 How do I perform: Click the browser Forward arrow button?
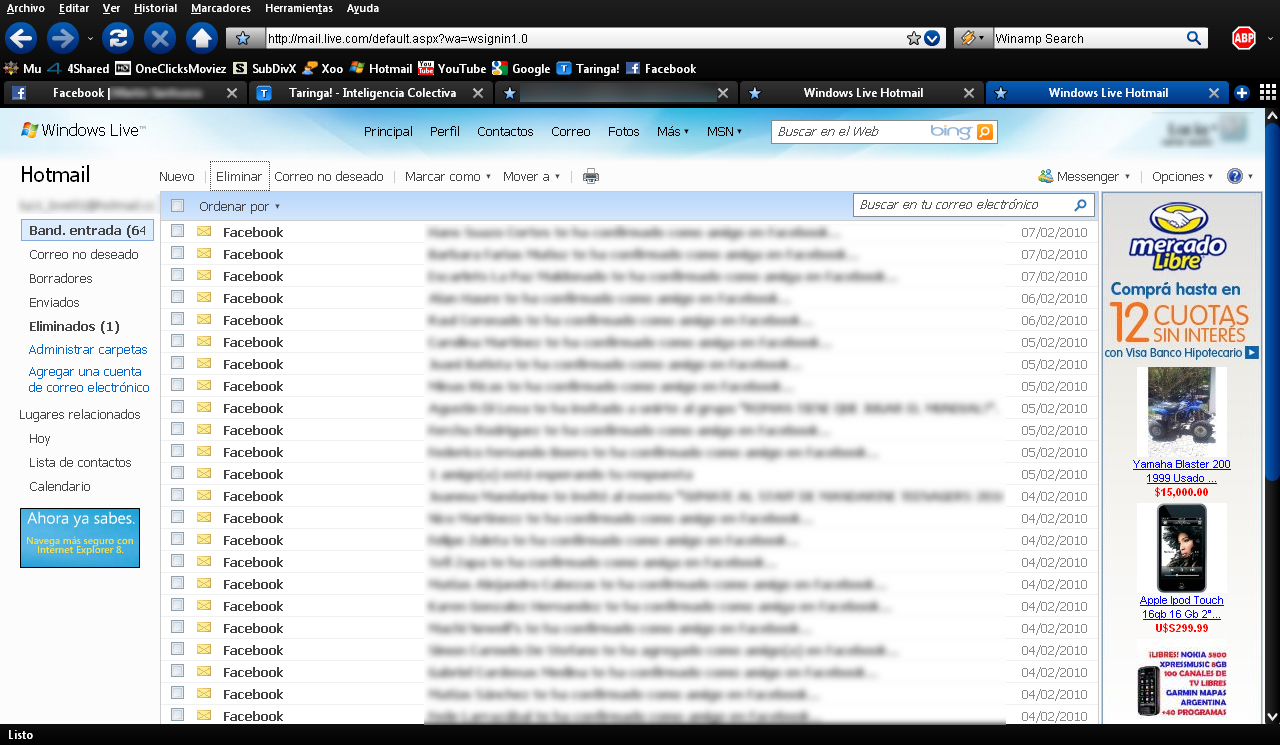63,39
